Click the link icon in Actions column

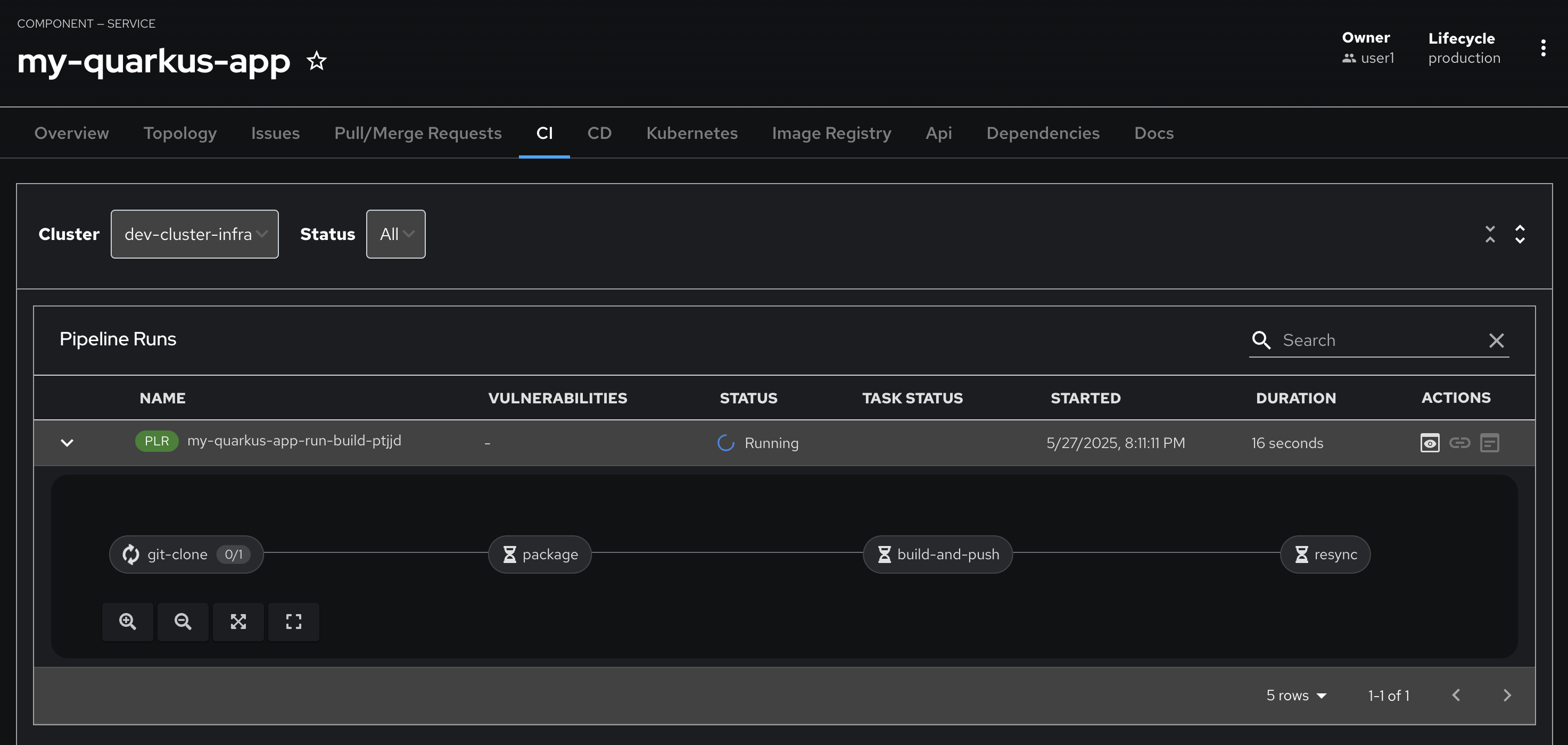(1459, 443)
